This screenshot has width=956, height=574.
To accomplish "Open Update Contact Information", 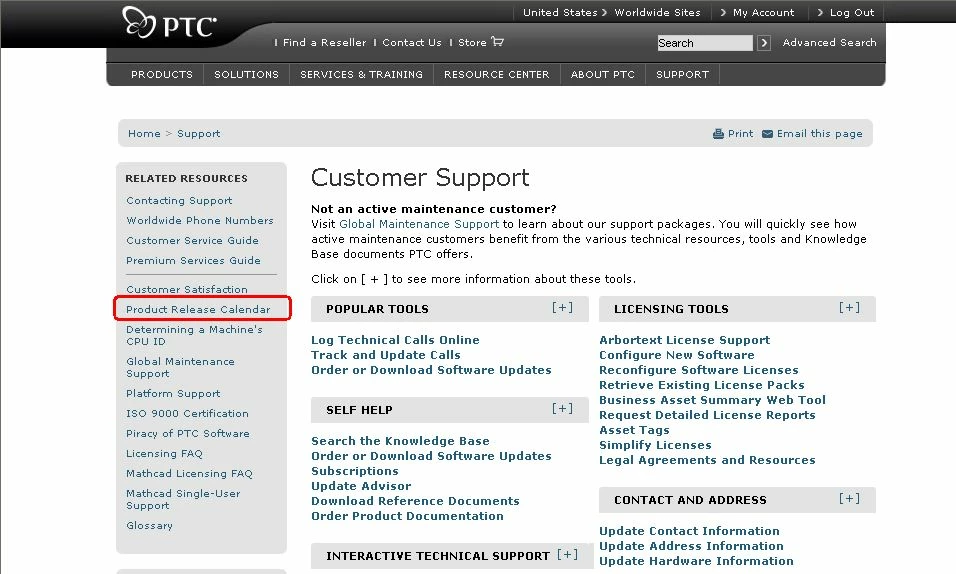I will point(689,531).
